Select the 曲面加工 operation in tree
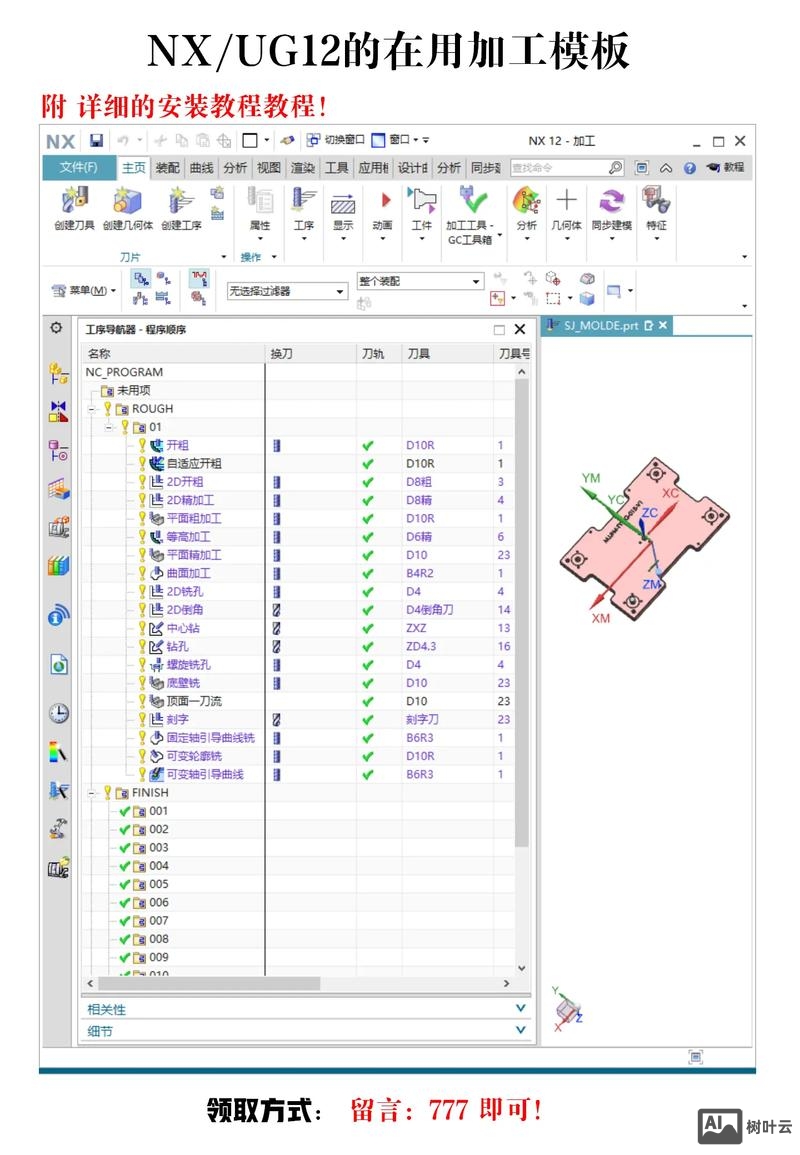 click(188, 574)
